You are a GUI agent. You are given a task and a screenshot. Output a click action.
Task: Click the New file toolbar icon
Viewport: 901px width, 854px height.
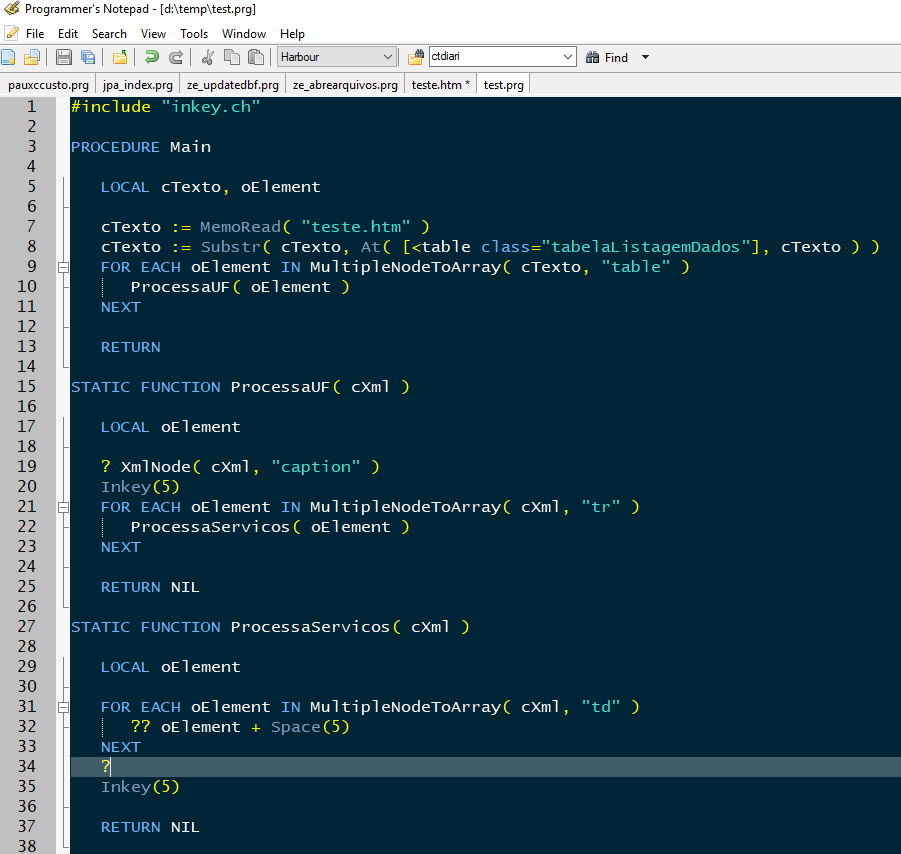tap(9, 58)
